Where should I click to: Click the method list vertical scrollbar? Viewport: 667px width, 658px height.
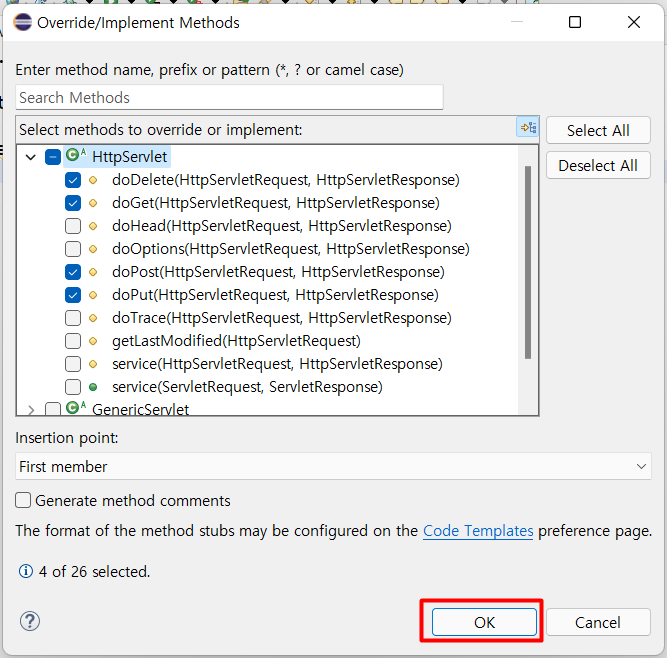pos(528,262)
